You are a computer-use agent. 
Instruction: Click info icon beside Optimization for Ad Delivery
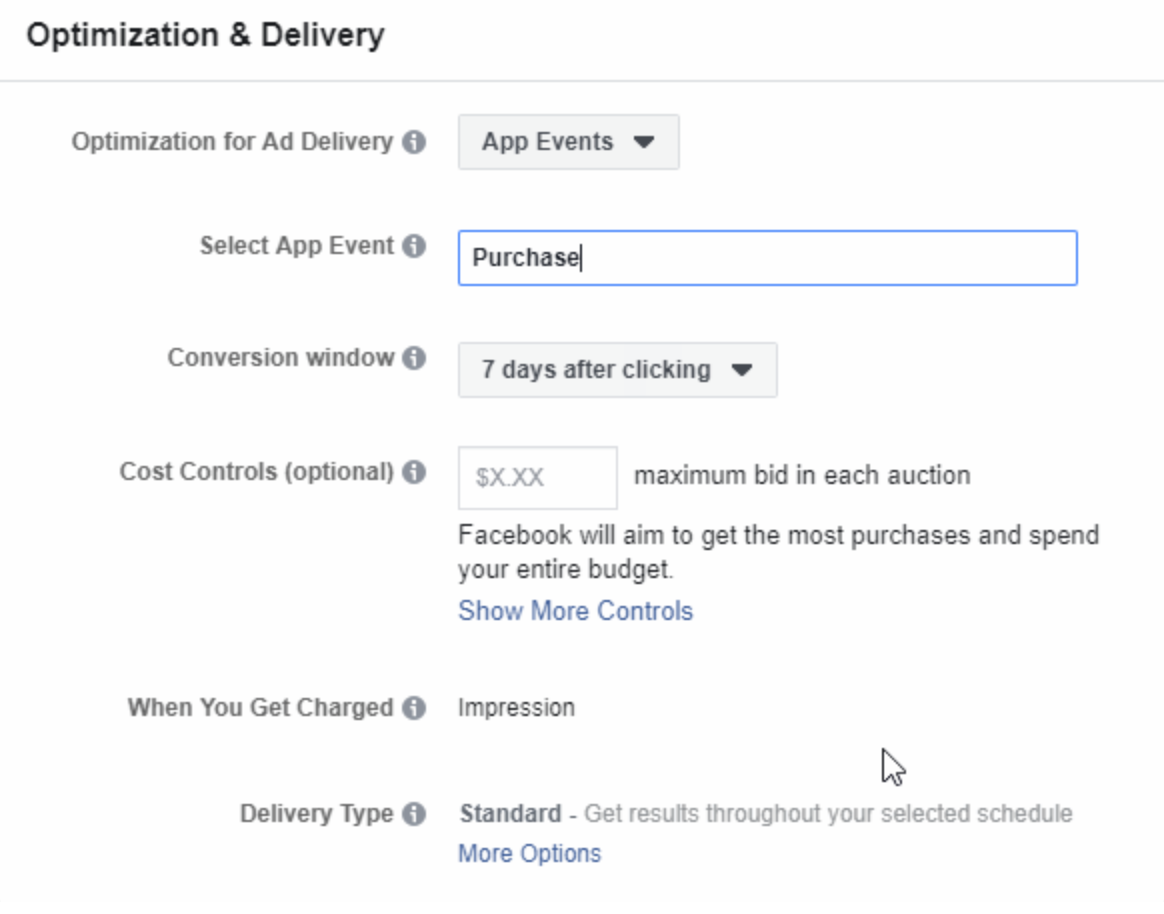pos(414,143)
